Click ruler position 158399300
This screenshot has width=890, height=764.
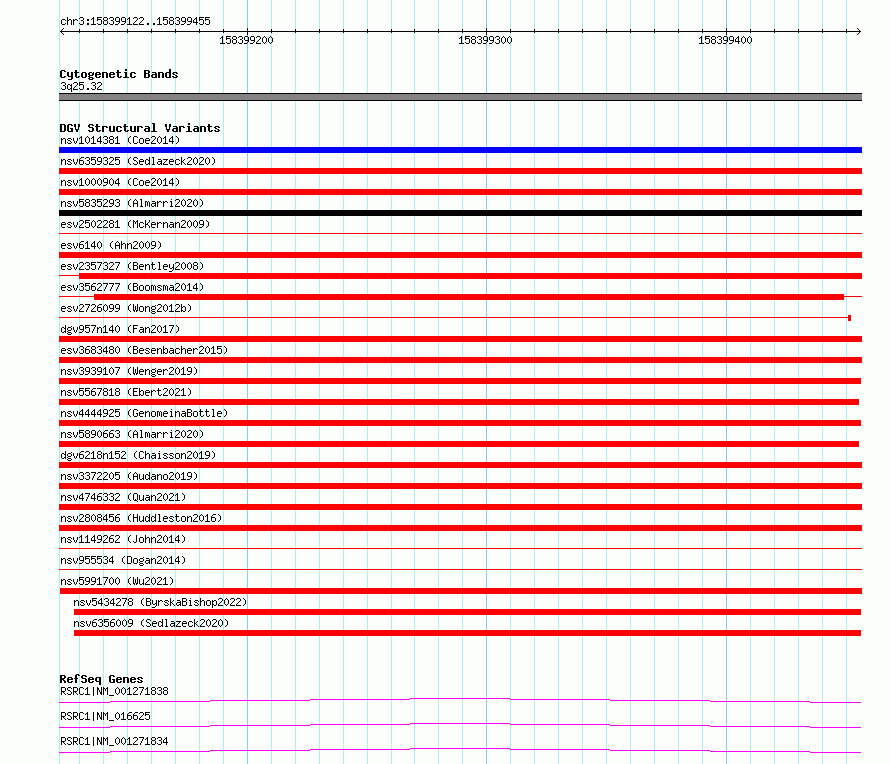(x=485, y=40)
